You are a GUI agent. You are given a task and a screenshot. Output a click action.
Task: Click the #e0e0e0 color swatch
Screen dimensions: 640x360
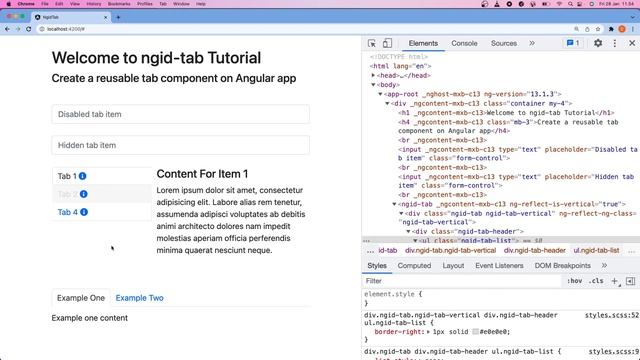tap(475, 332)
